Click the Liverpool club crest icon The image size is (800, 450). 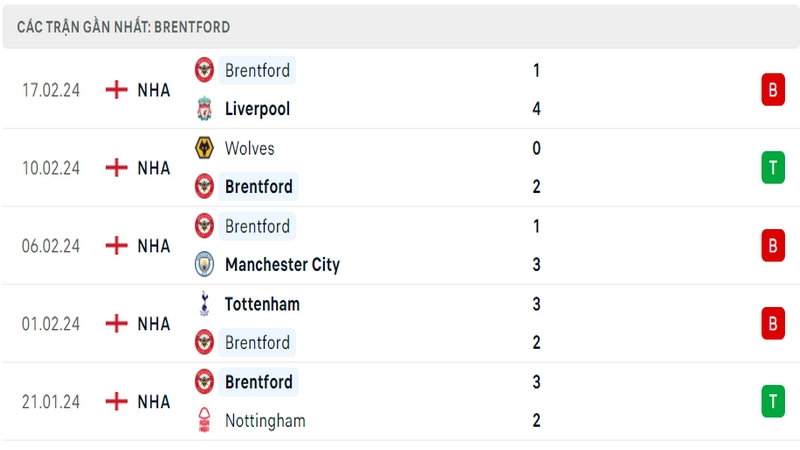pos(204,109)
